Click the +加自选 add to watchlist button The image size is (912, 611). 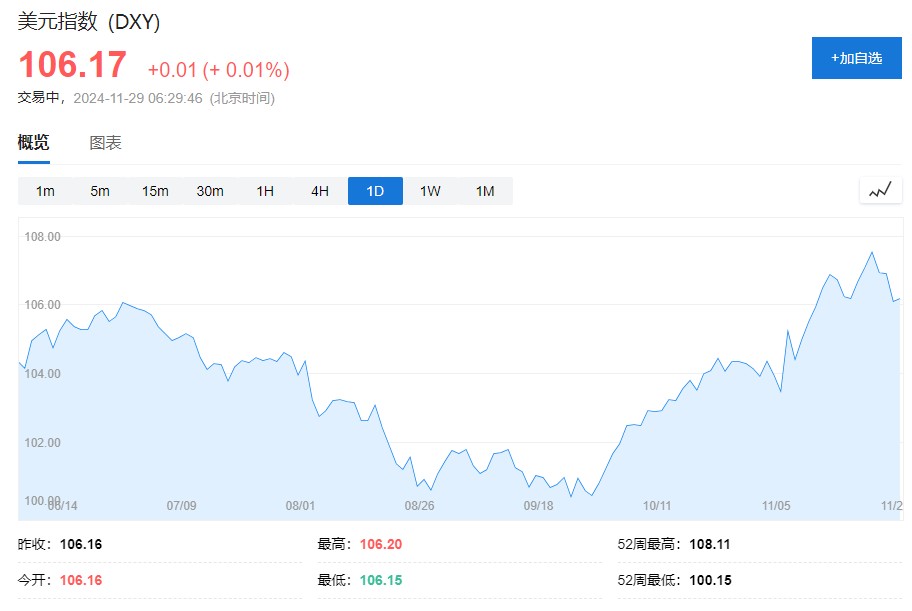point(856,58)
